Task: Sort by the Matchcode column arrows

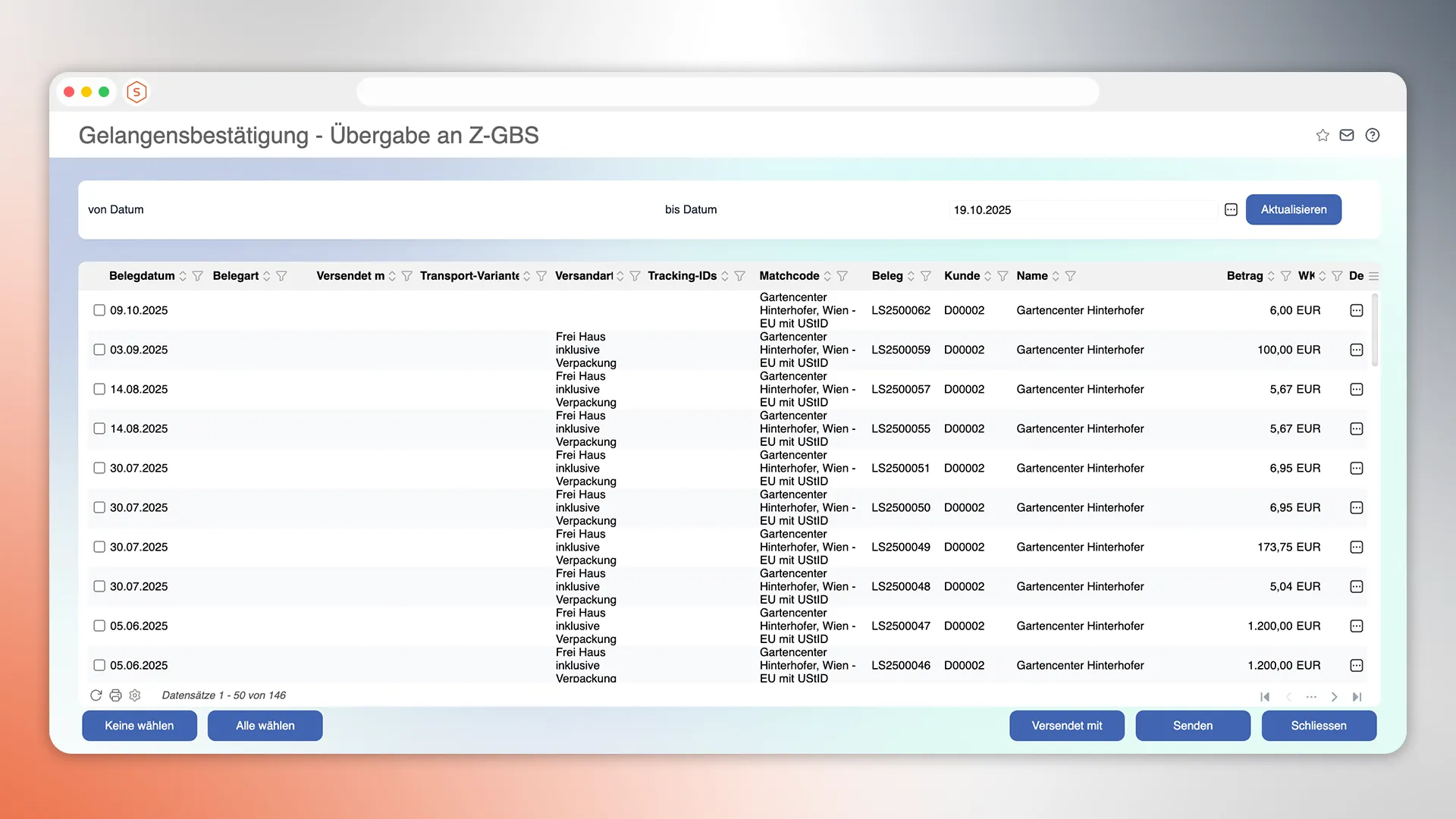Action: [827, 276]
